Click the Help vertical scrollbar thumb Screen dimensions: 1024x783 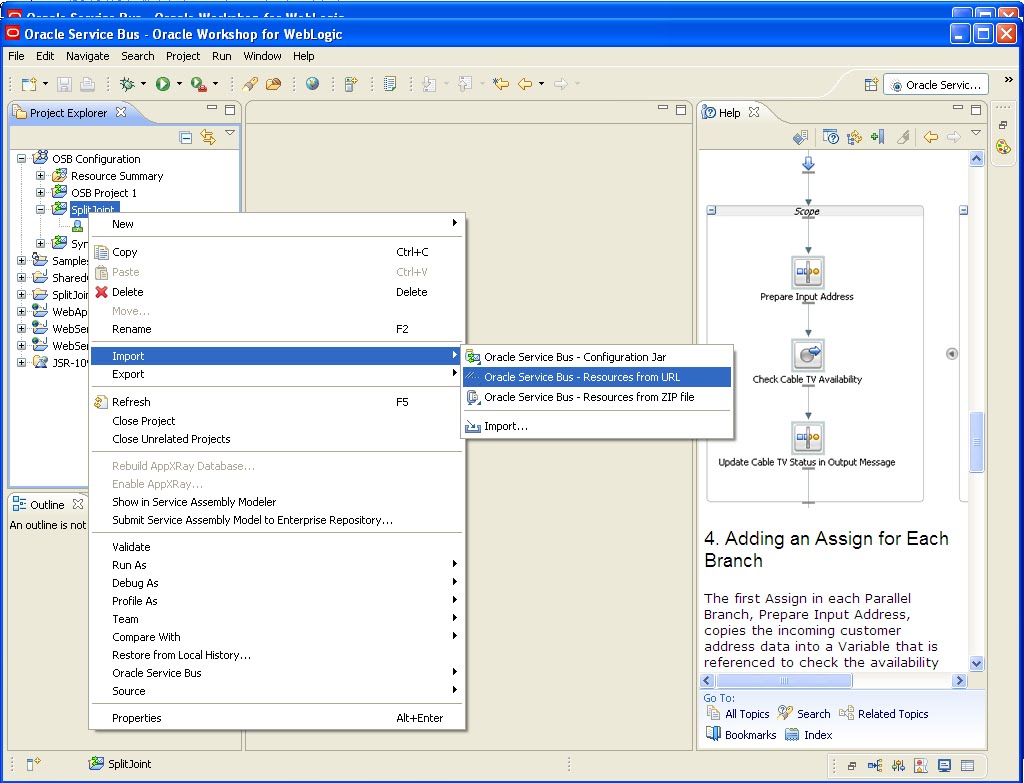pyautogui.click(x=976, y=441)
